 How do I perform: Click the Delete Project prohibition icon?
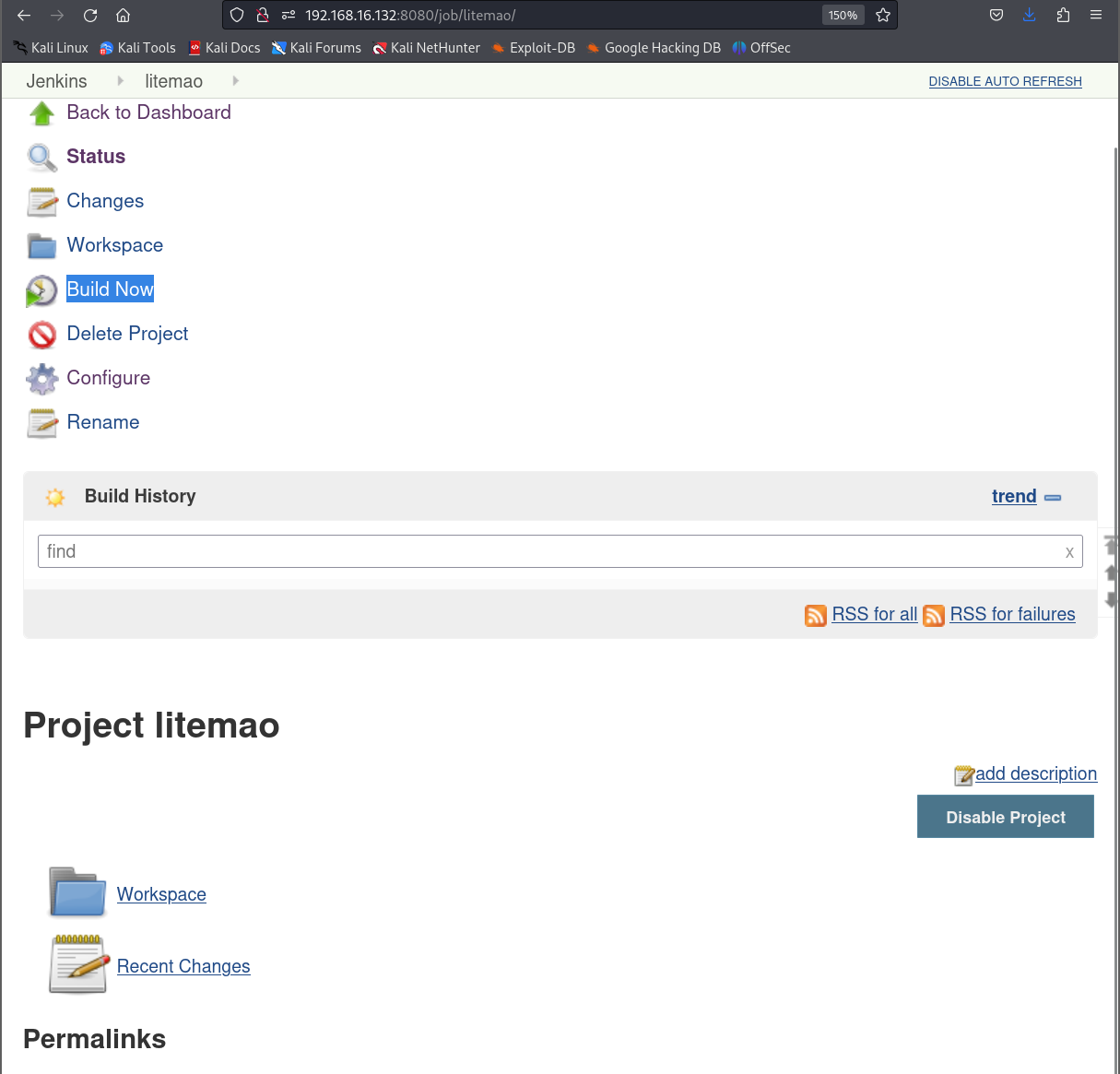tap(41, 335)
